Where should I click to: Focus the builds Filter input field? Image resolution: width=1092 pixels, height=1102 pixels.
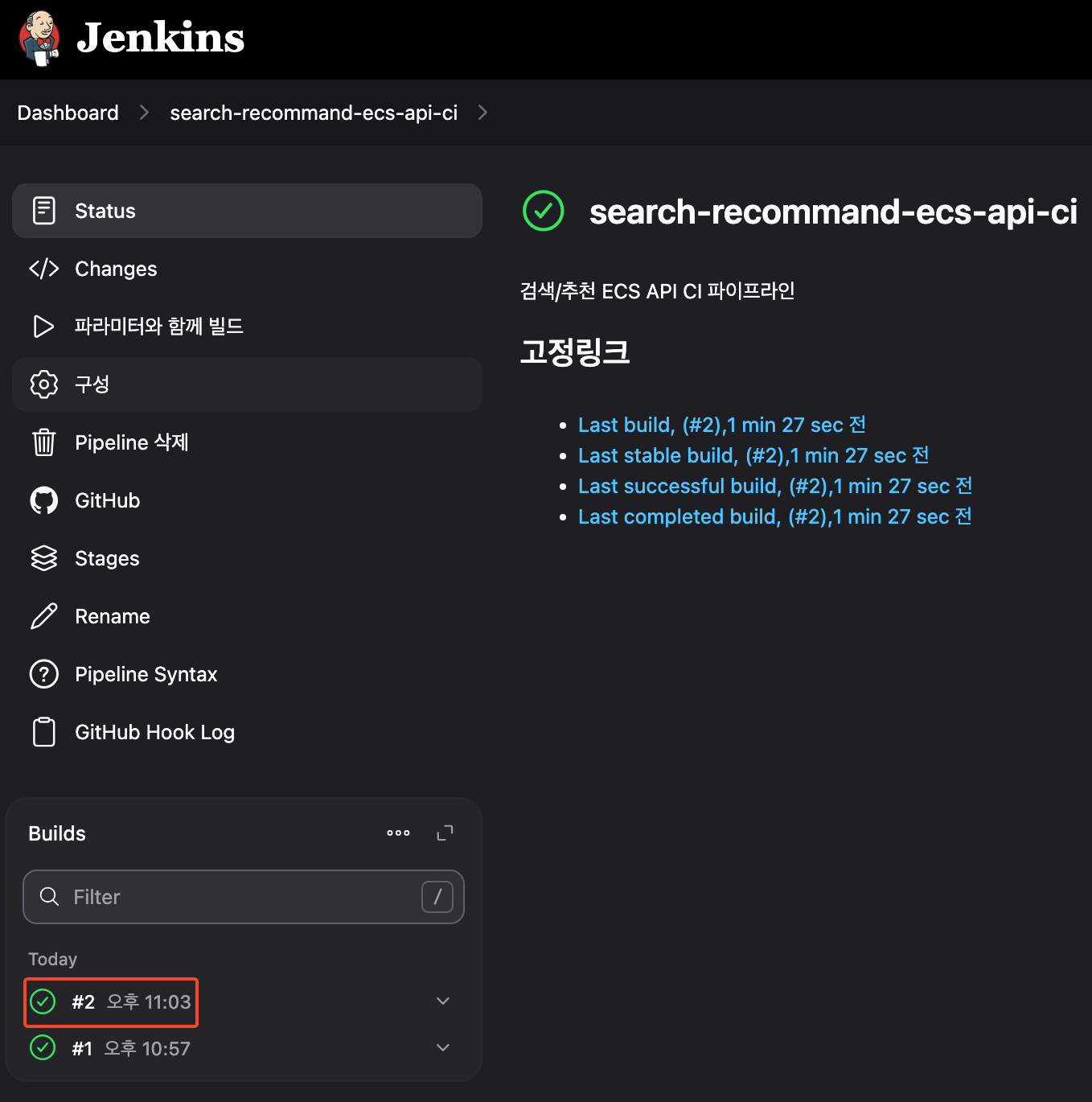point(244,897)
